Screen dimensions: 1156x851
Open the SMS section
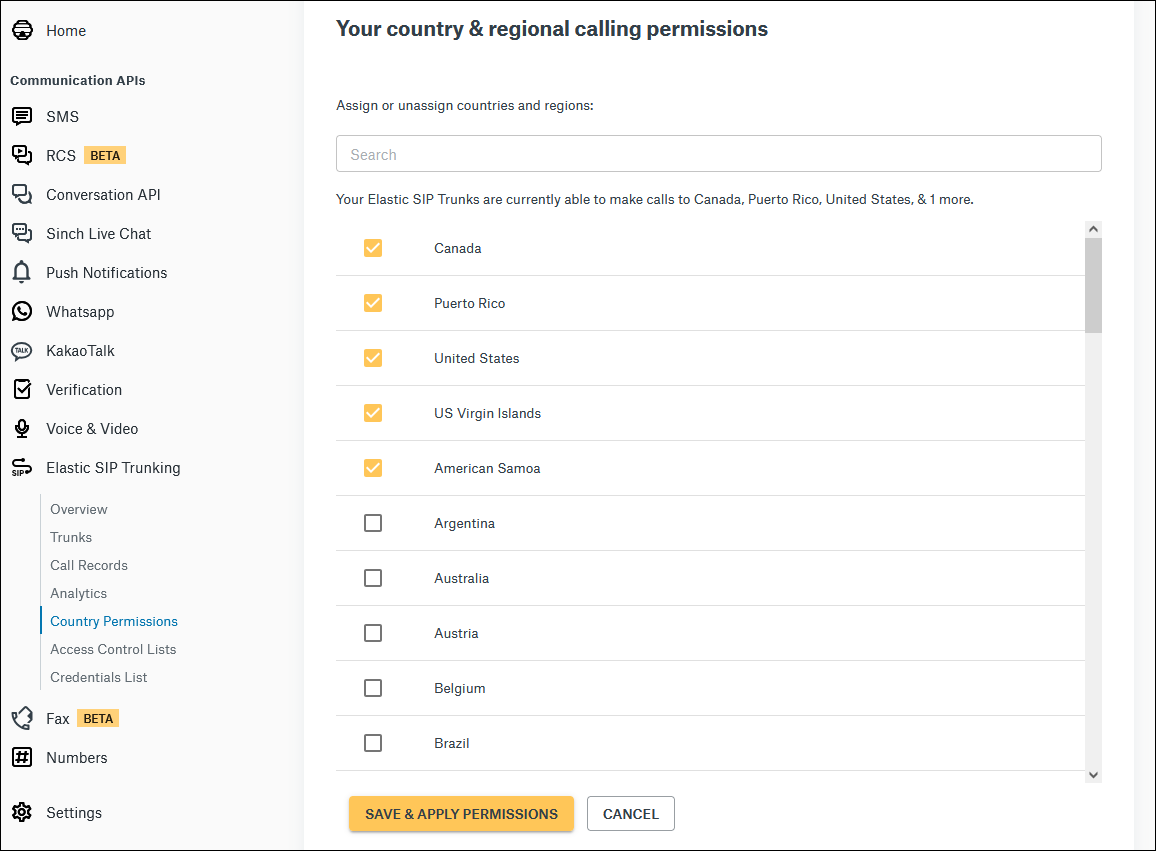[22, 116]
